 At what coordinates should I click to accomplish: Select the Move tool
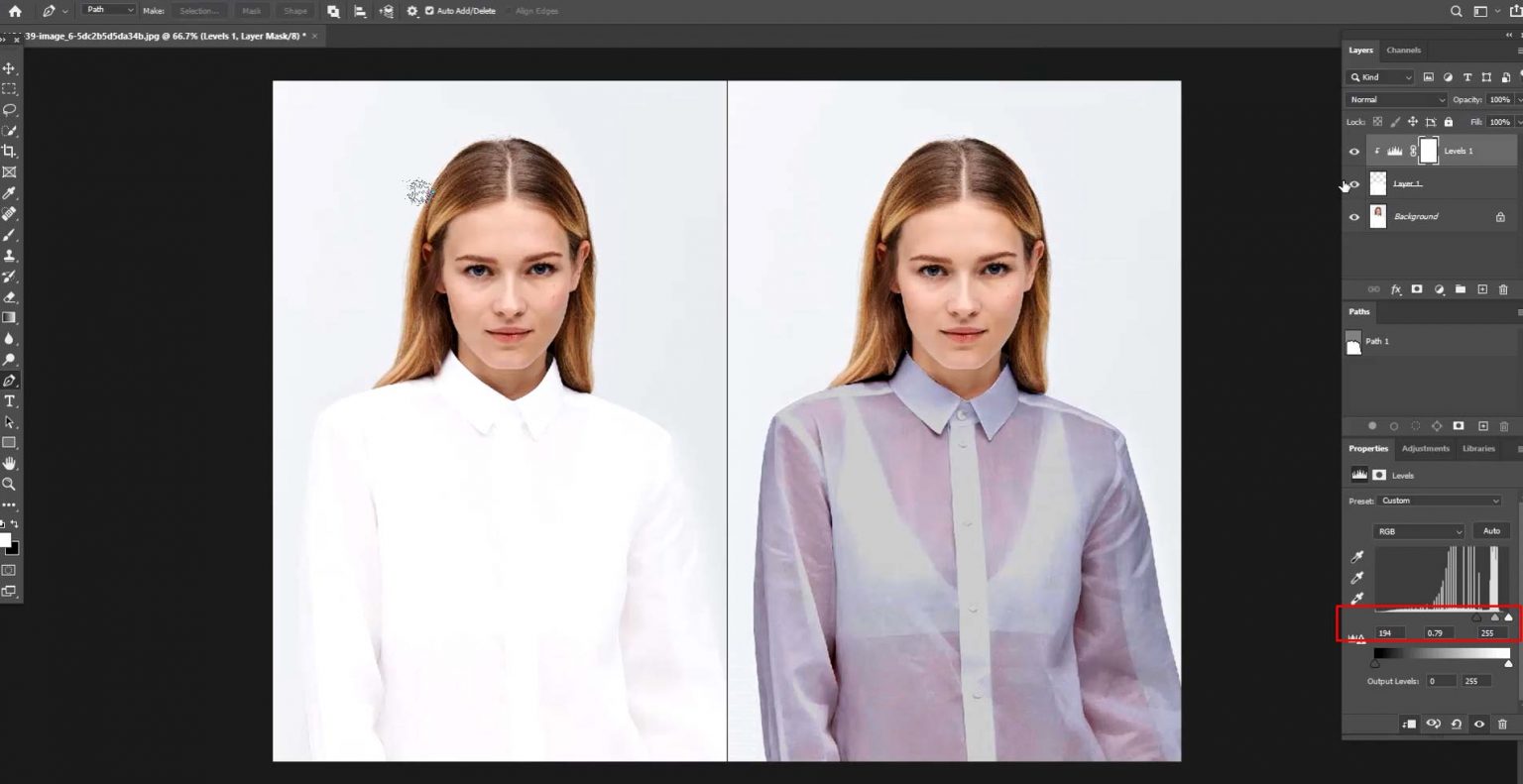[10, 67]
